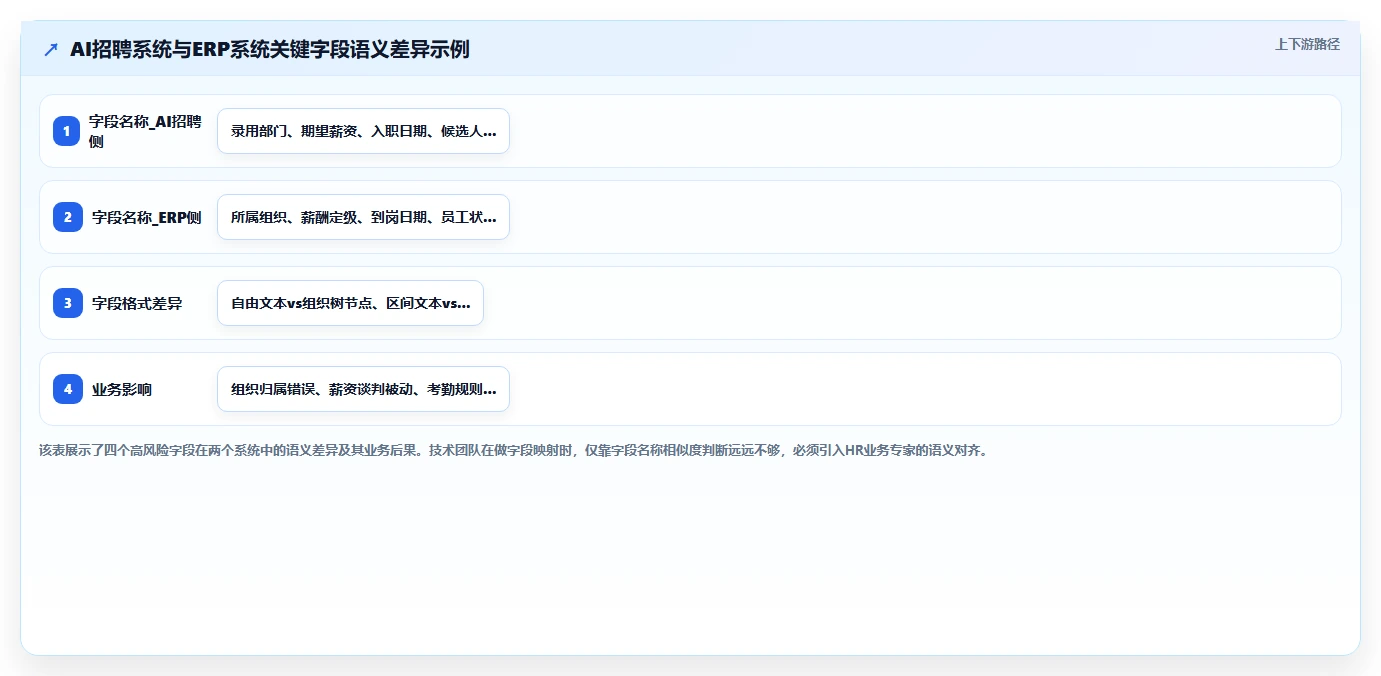1381x676 pixels.
Task: Click the 上下游路径 label in header
Action: pos(1307,44)
